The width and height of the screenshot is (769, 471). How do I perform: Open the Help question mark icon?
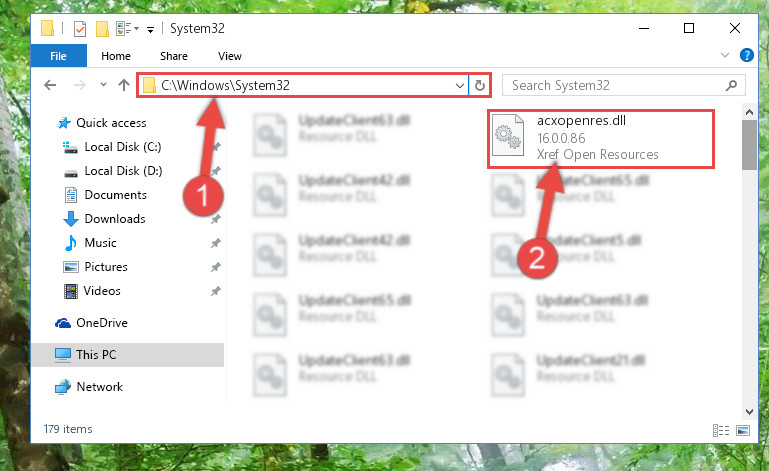(x=746, y=55)
